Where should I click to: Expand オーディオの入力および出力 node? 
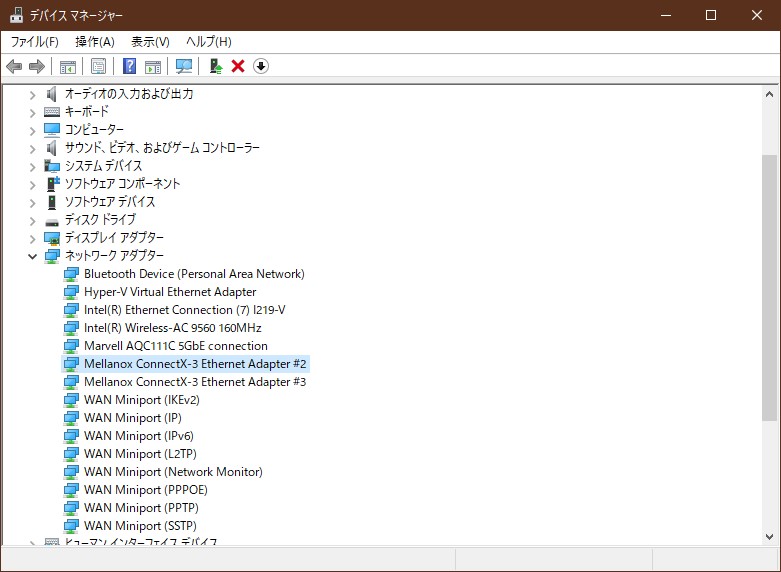(x=32, y=95)
